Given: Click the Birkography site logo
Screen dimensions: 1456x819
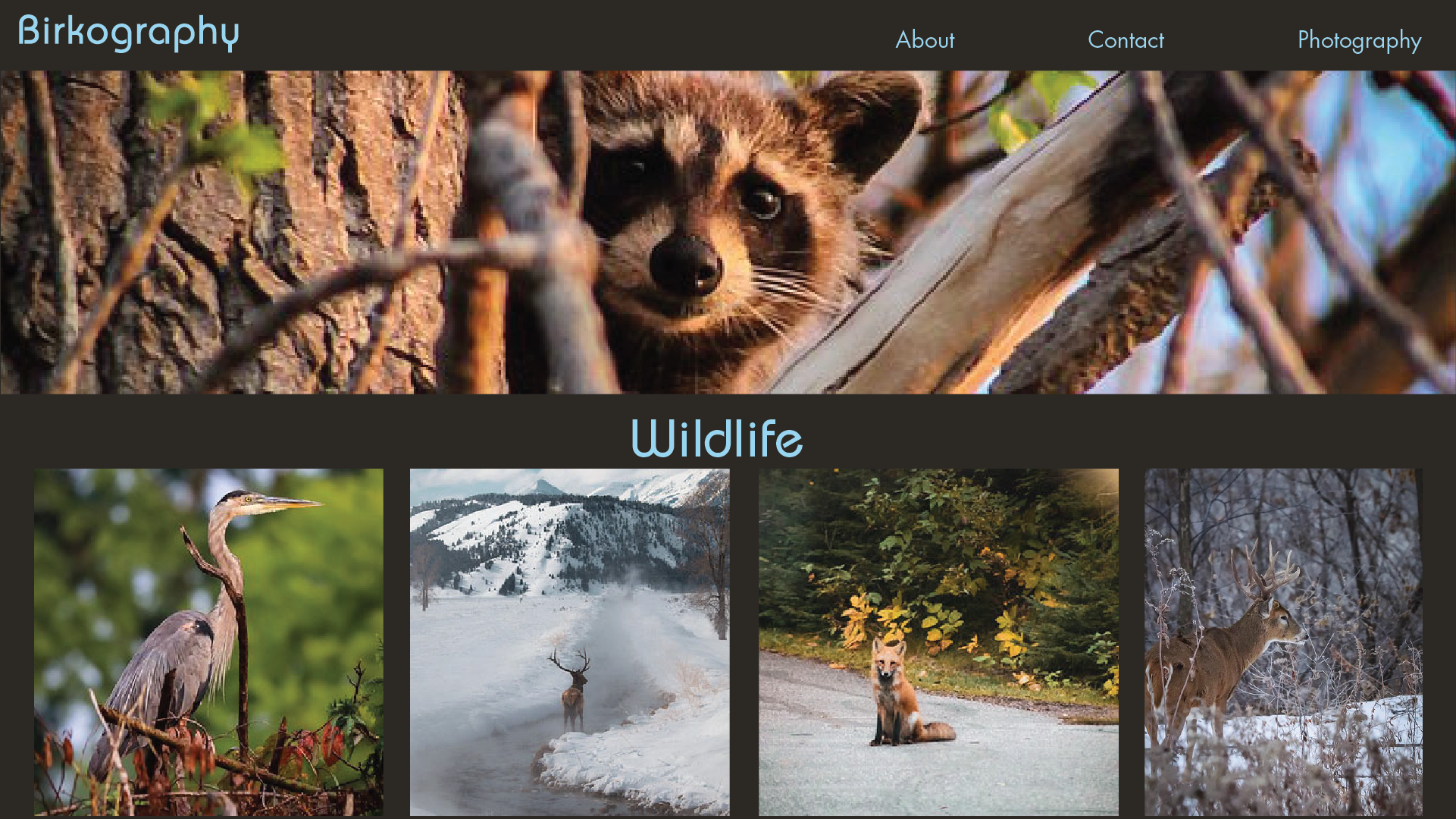Looking at the screenshot, I should pos(128,33).
